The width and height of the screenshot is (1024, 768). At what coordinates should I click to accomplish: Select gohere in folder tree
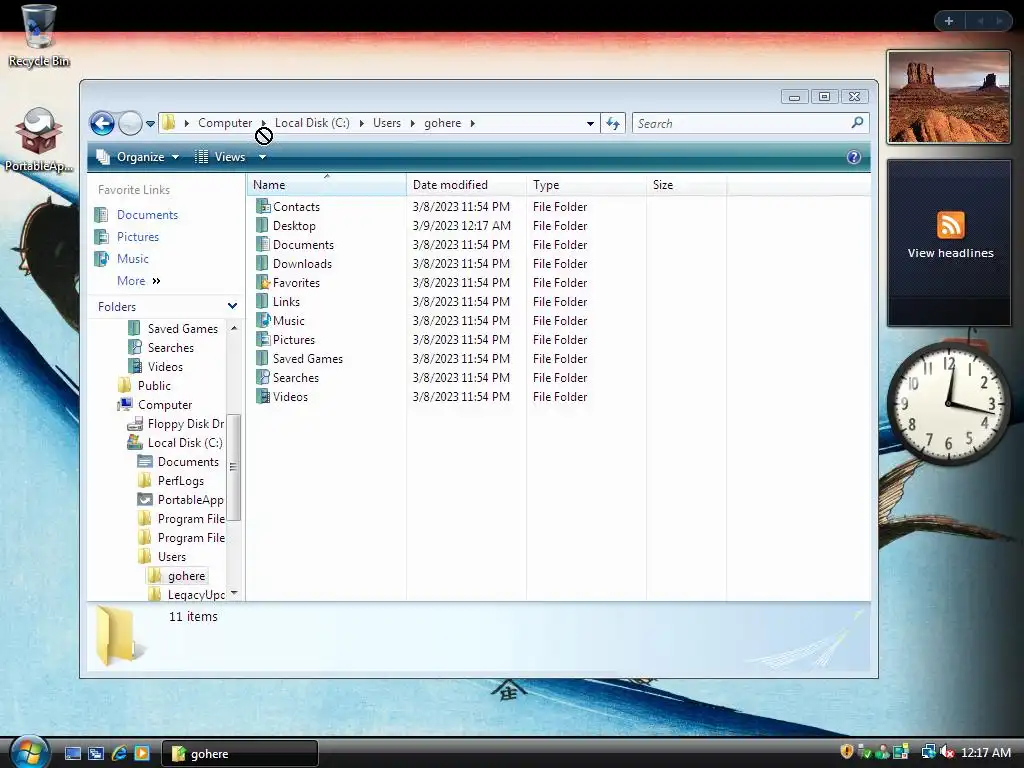177,575
